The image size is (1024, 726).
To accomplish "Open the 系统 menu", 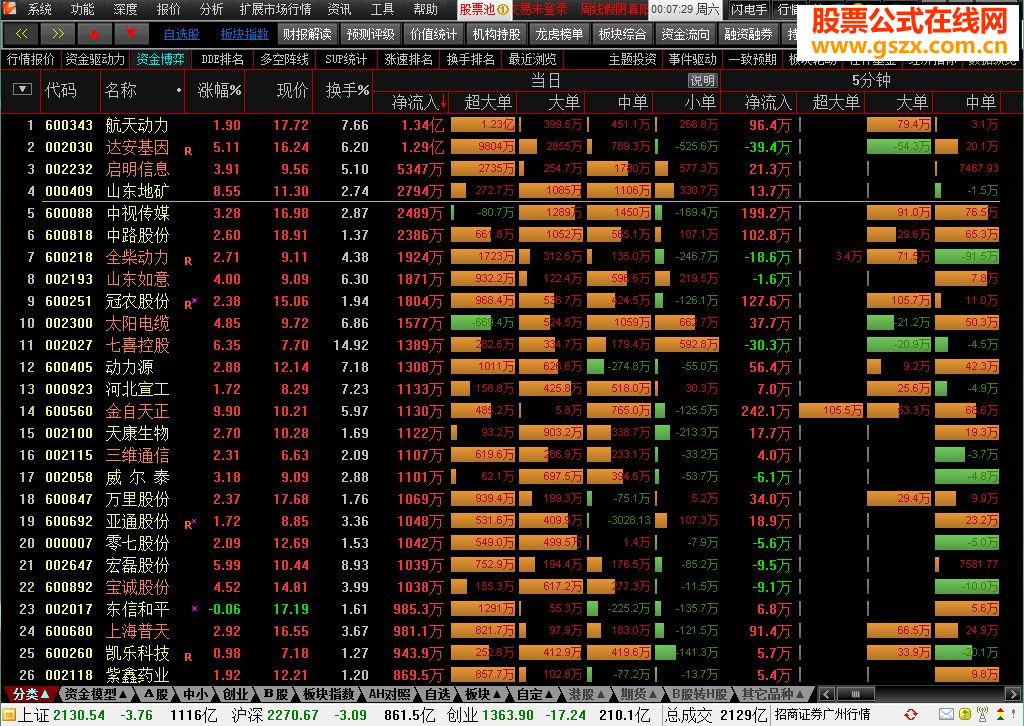I will (40, 9).
